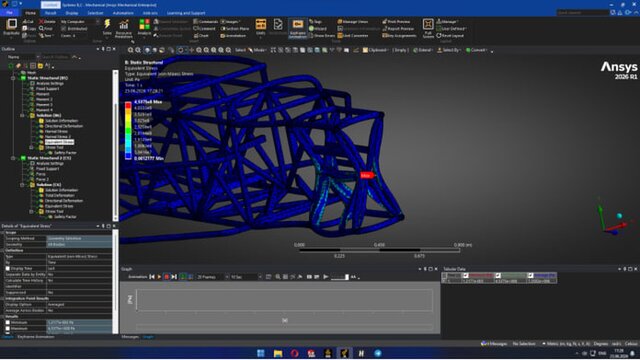Viewport: 640px width, 360px height.
Task: Click the animation speed slider
Action: (340, 277)
